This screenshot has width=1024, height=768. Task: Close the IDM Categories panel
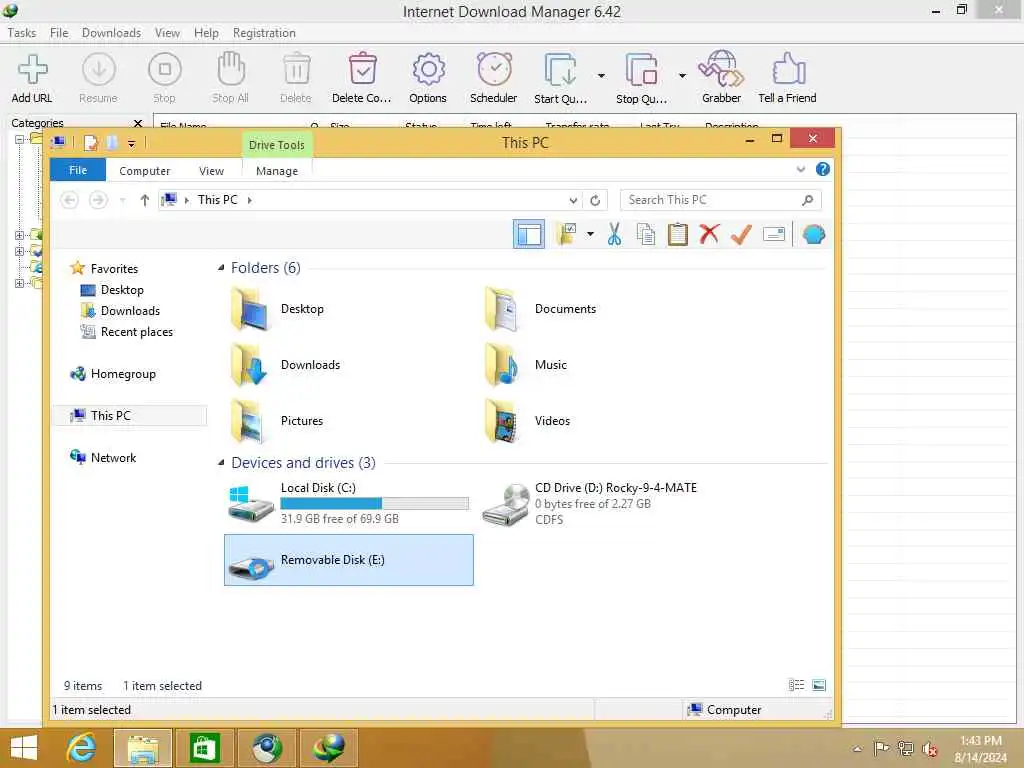tap(138, 123)
